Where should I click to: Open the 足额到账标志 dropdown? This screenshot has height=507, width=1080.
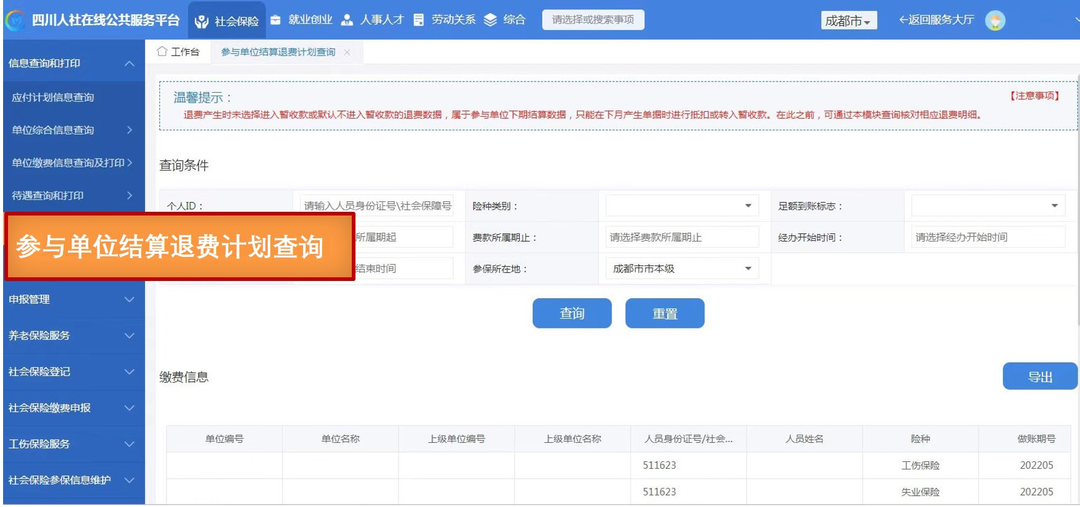[x=988, y=205]
